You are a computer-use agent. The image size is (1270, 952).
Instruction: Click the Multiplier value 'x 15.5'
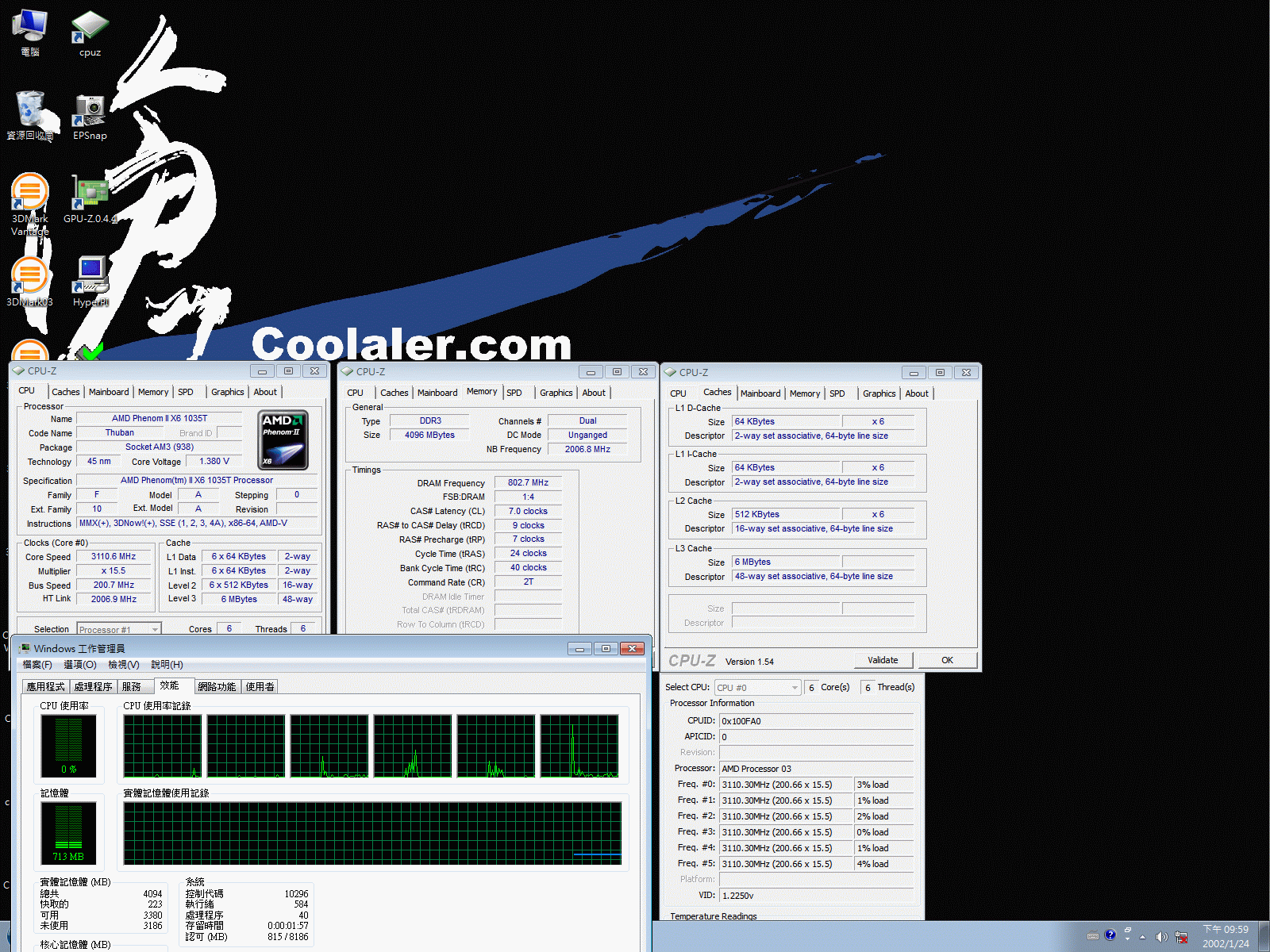pos(114,571)
